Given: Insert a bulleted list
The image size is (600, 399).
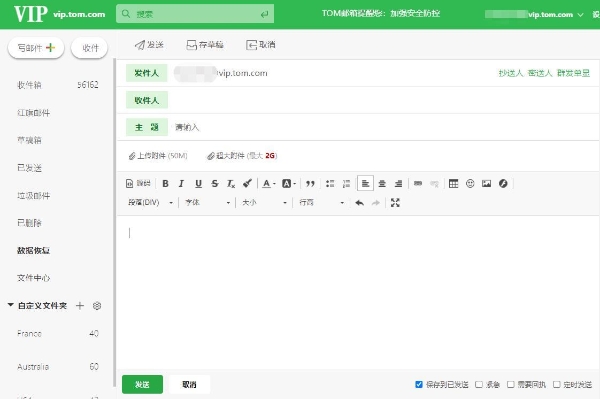Looking at the screenshot, I should pyautogui.click(x=330, y=184).
